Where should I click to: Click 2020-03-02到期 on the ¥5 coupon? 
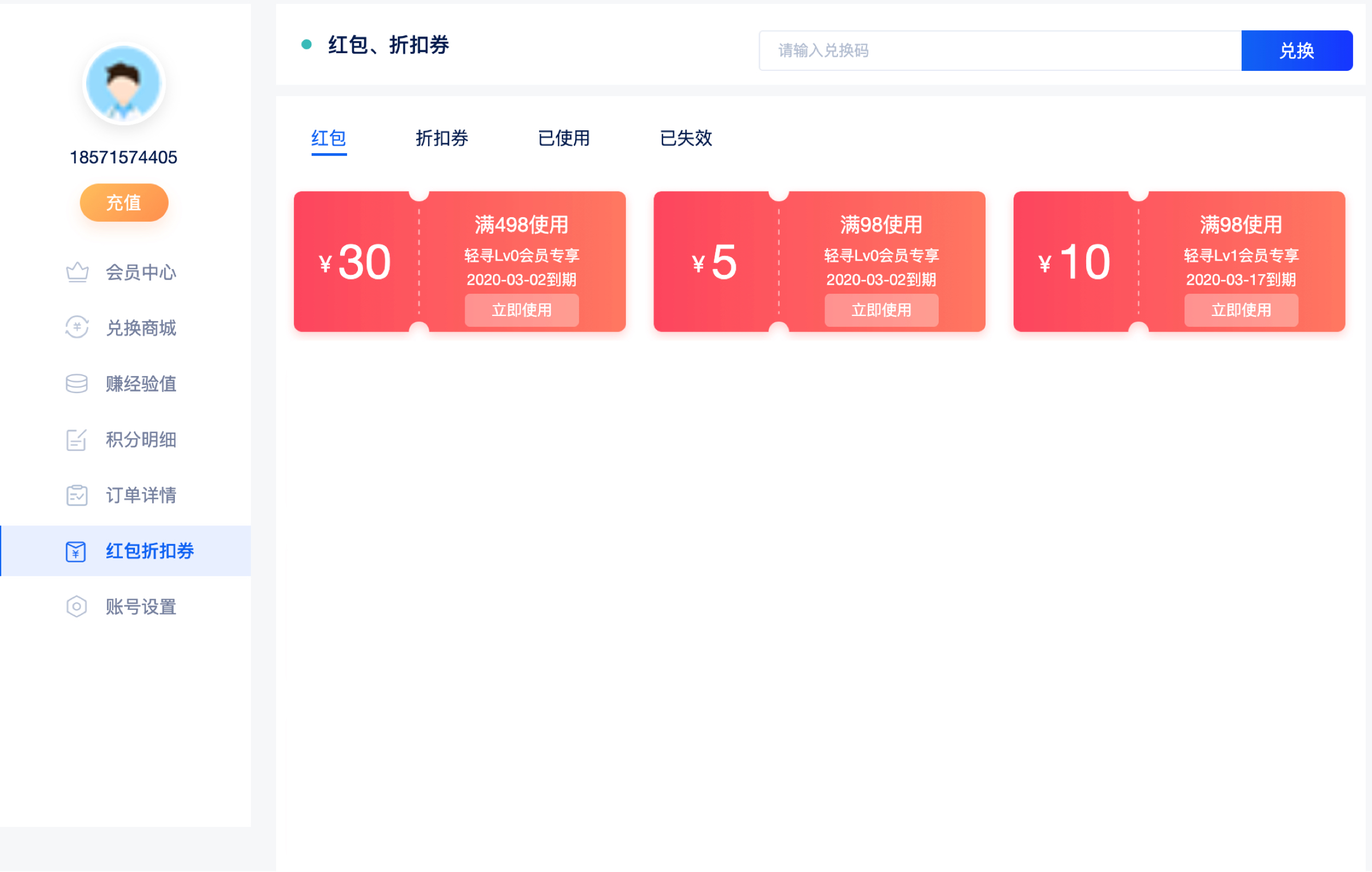881,279
